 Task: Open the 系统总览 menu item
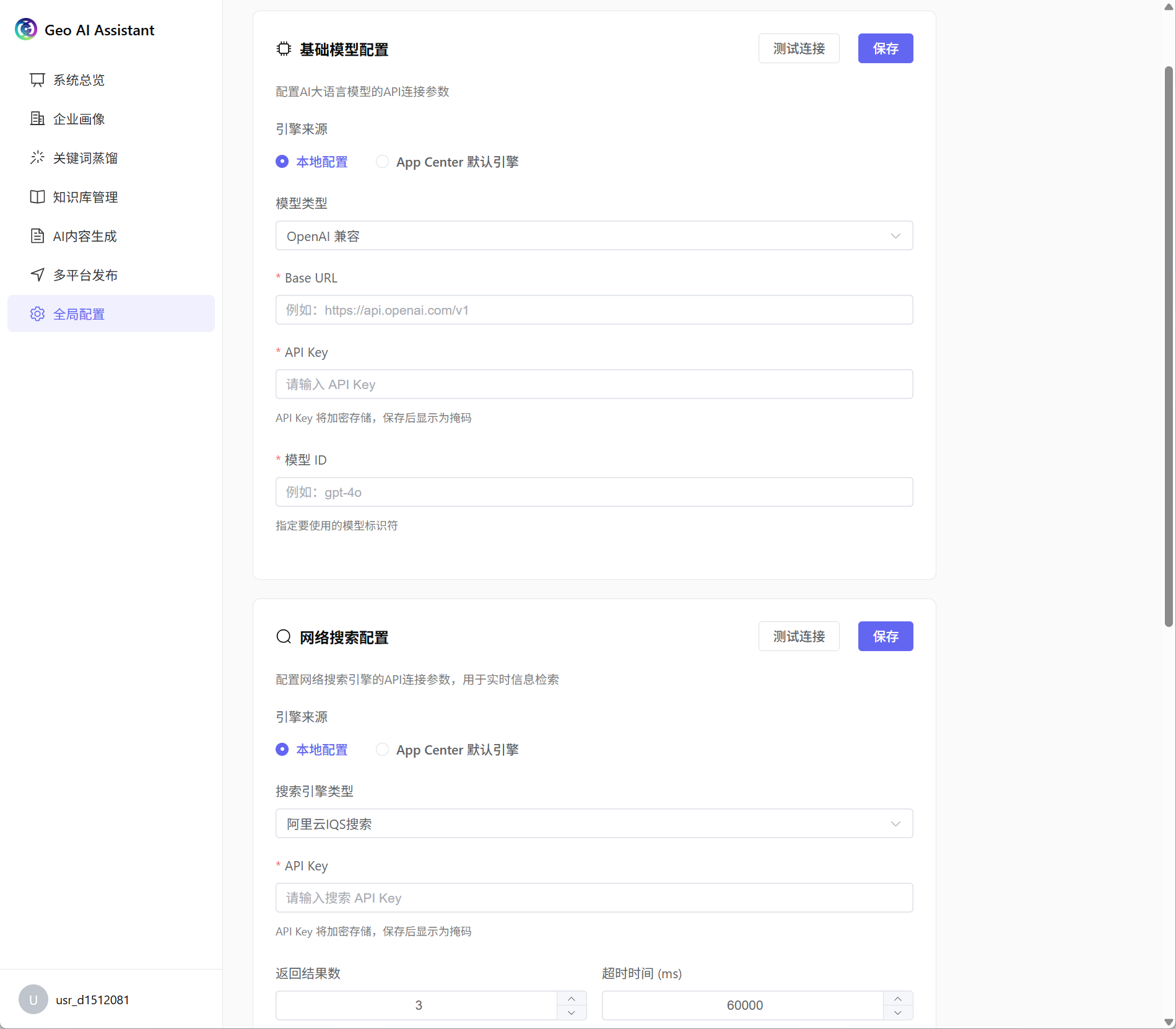(x=111, y=80)
